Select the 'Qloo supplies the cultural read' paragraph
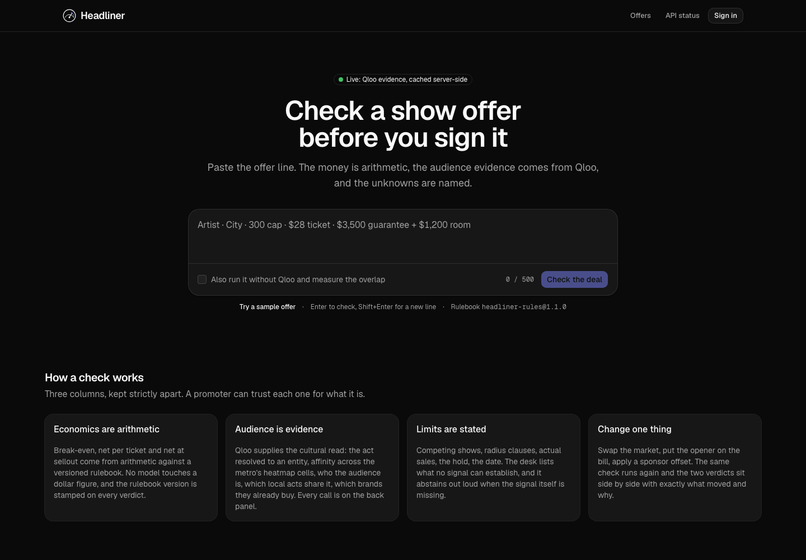Screen dimensions: 806x560 (309, 478)
